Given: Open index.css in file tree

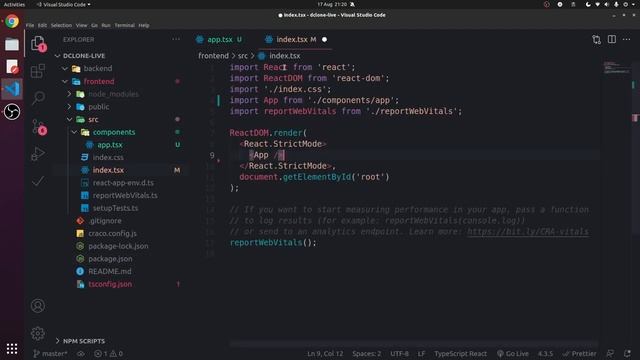Looking at the screenshot, I should (x=108, y=157).
